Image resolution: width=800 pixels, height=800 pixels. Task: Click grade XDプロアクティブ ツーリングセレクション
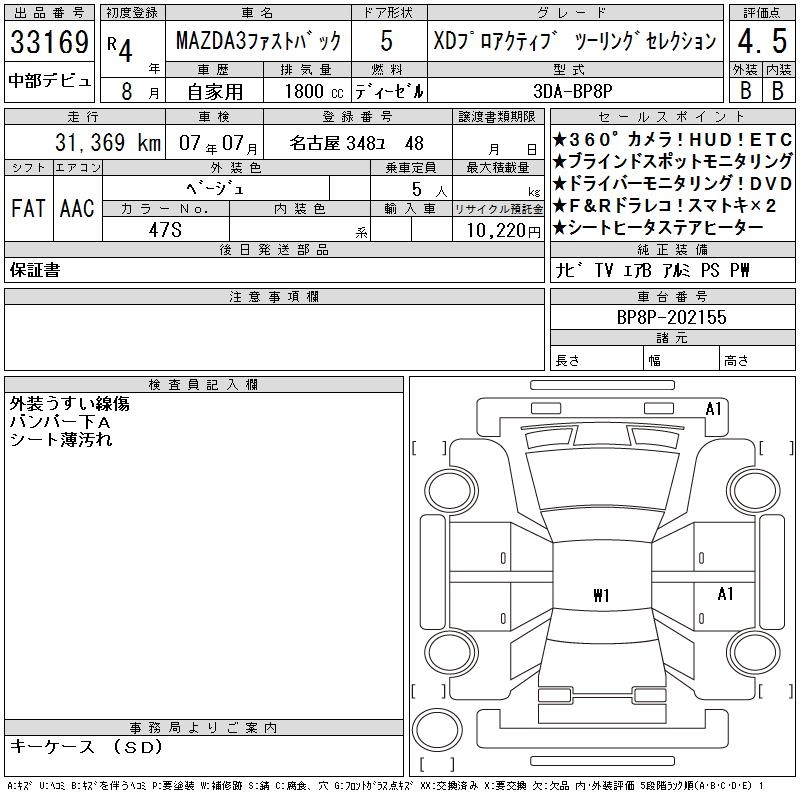(575, 41)
